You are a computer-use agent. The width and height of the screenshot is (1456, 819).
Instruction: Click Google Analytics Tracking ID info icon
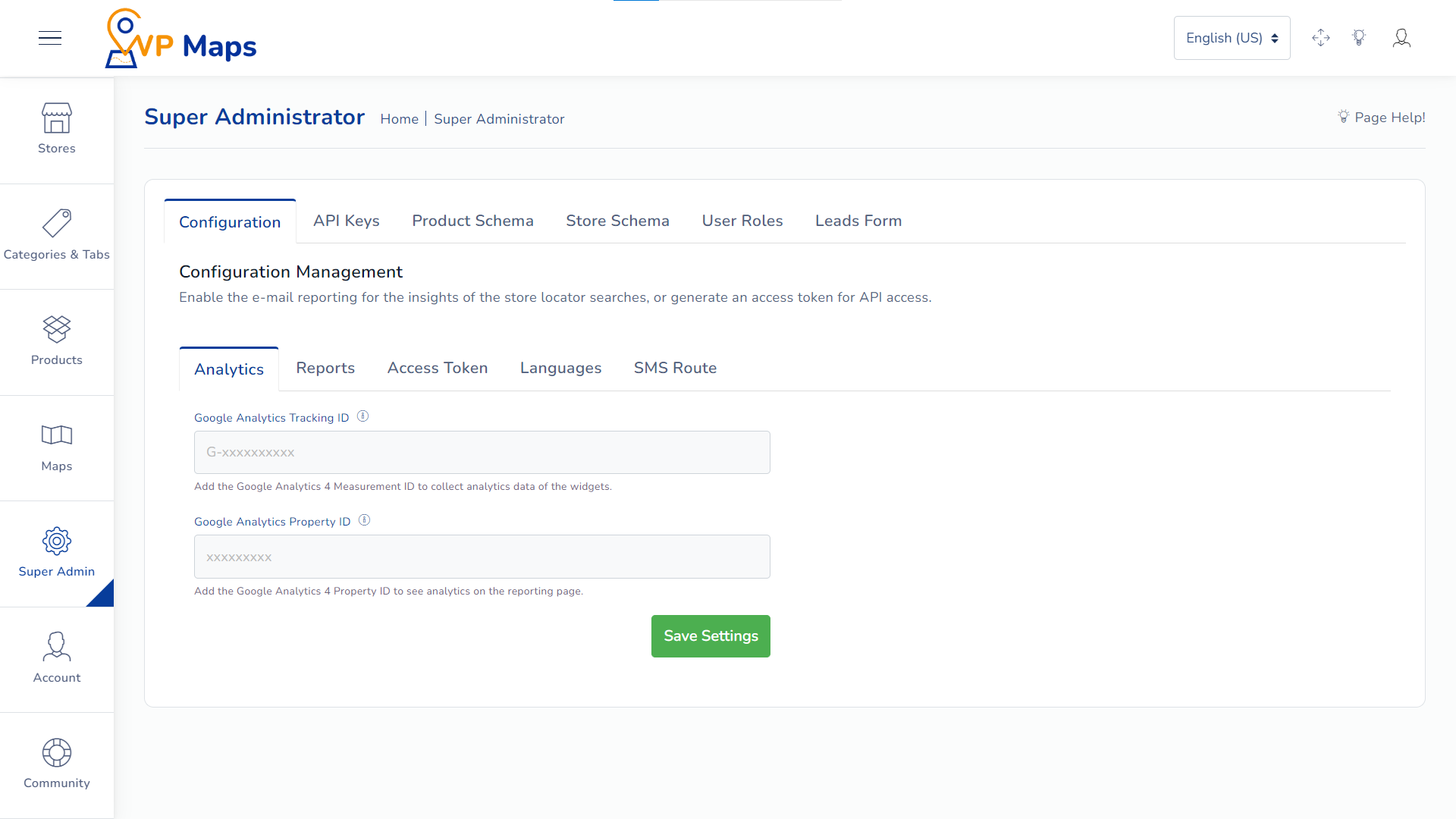tap(362, 417)
